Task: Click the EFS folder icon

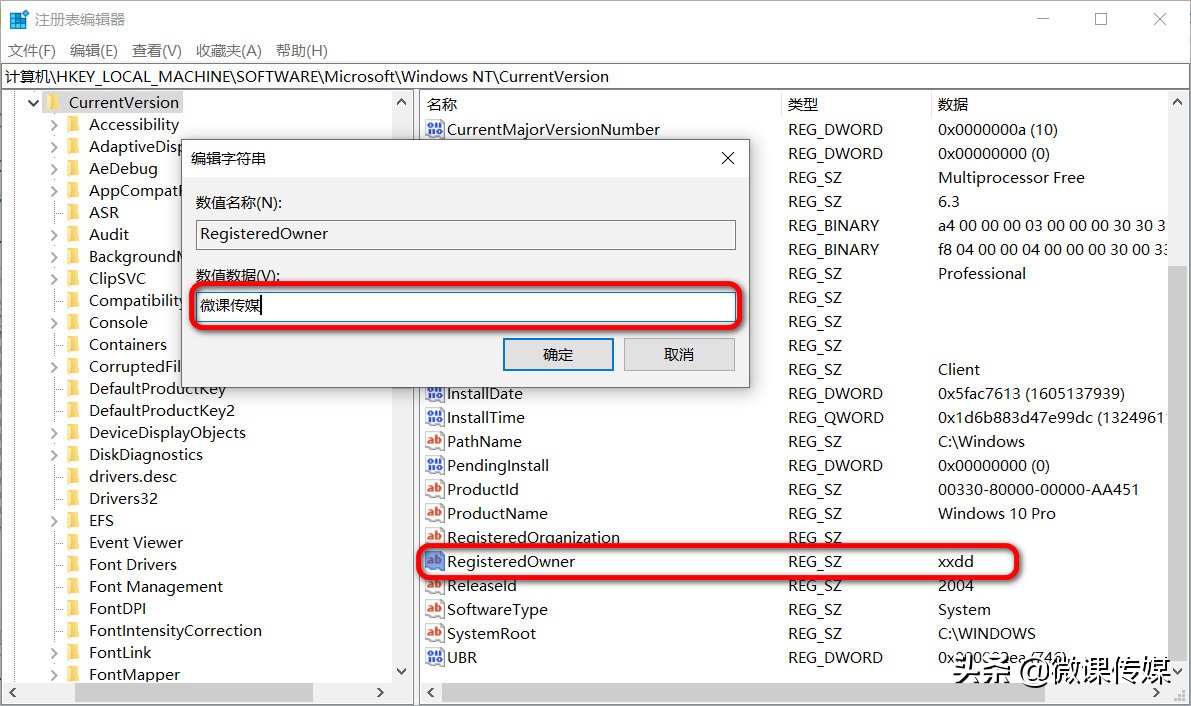Action: click(x=74, y=521)
